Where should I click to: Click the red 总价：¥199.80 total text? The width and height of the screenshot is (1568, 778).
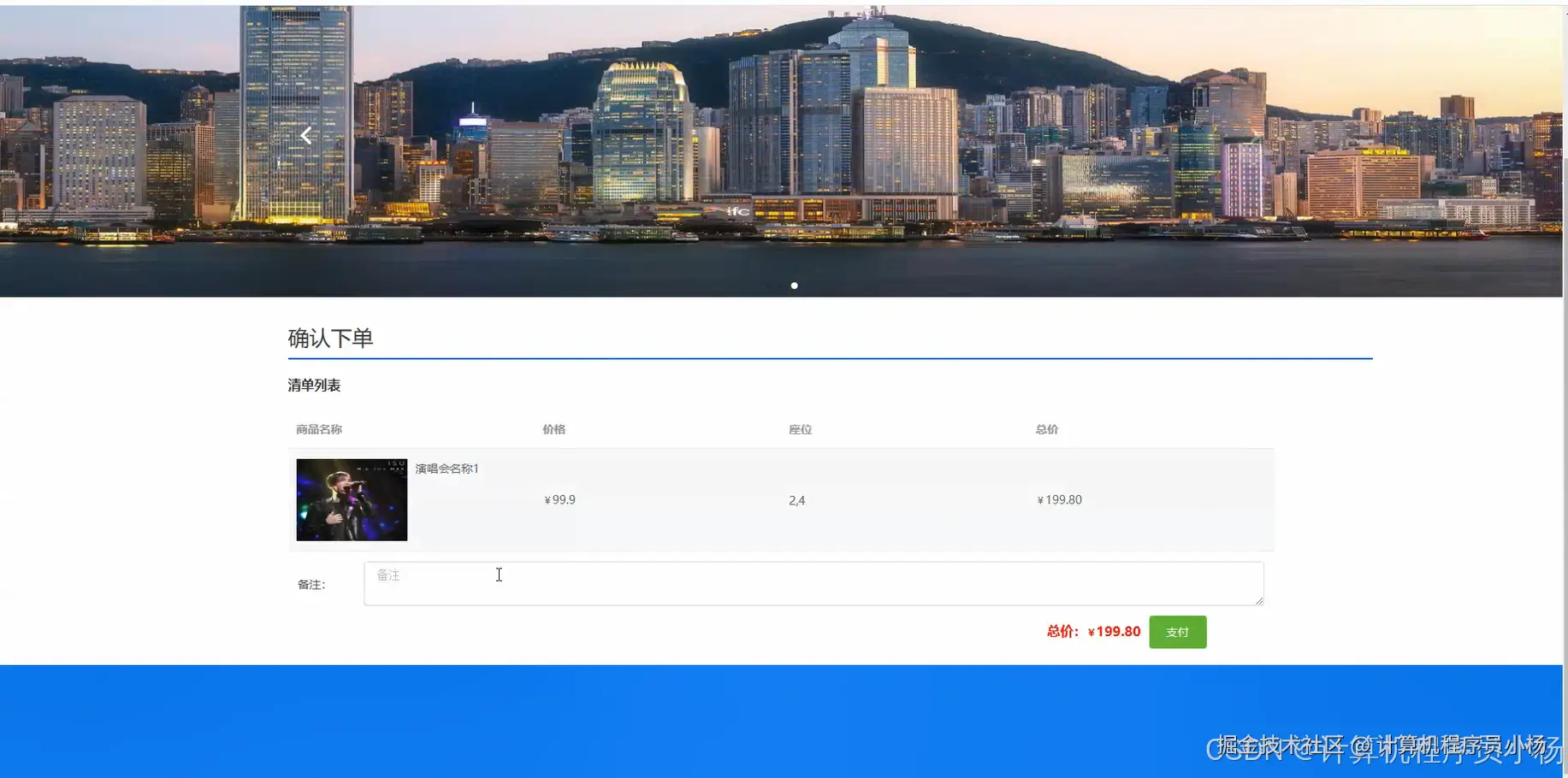click(x=1092, y=631)
